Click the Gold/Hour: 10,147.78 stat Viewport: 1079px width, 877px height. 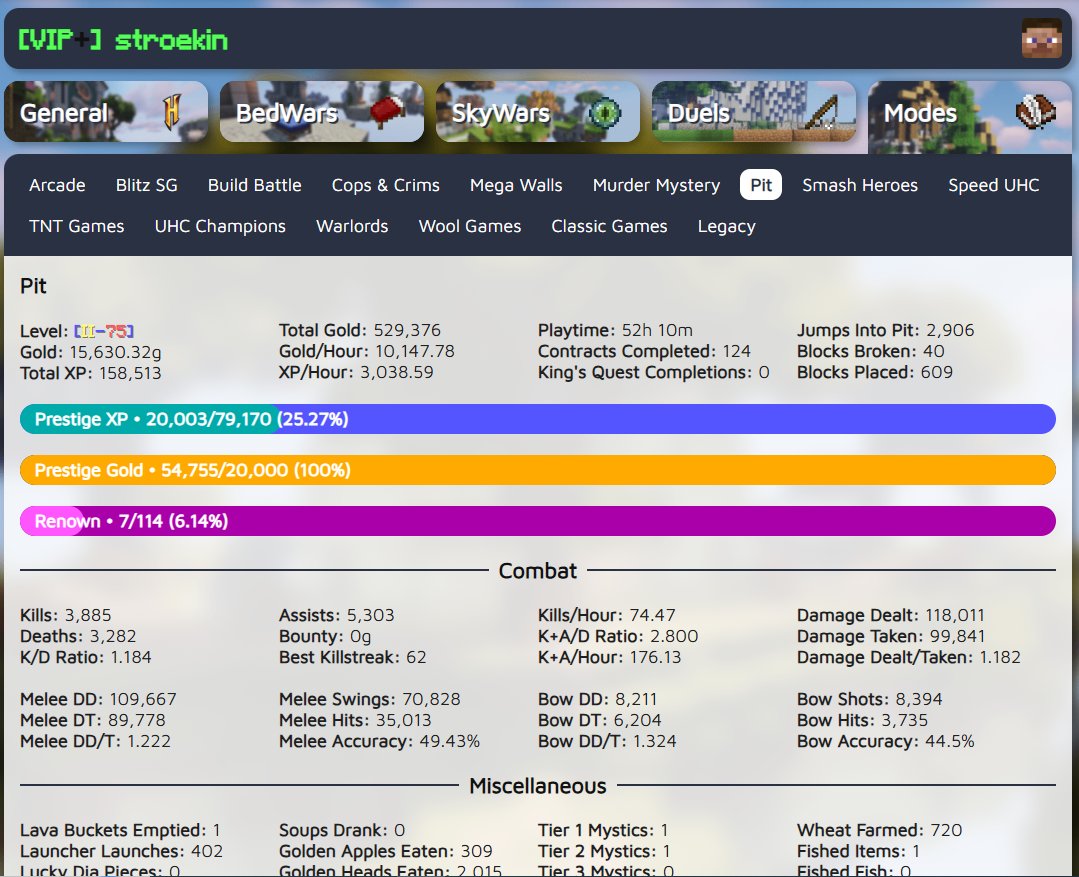[367, 351]
